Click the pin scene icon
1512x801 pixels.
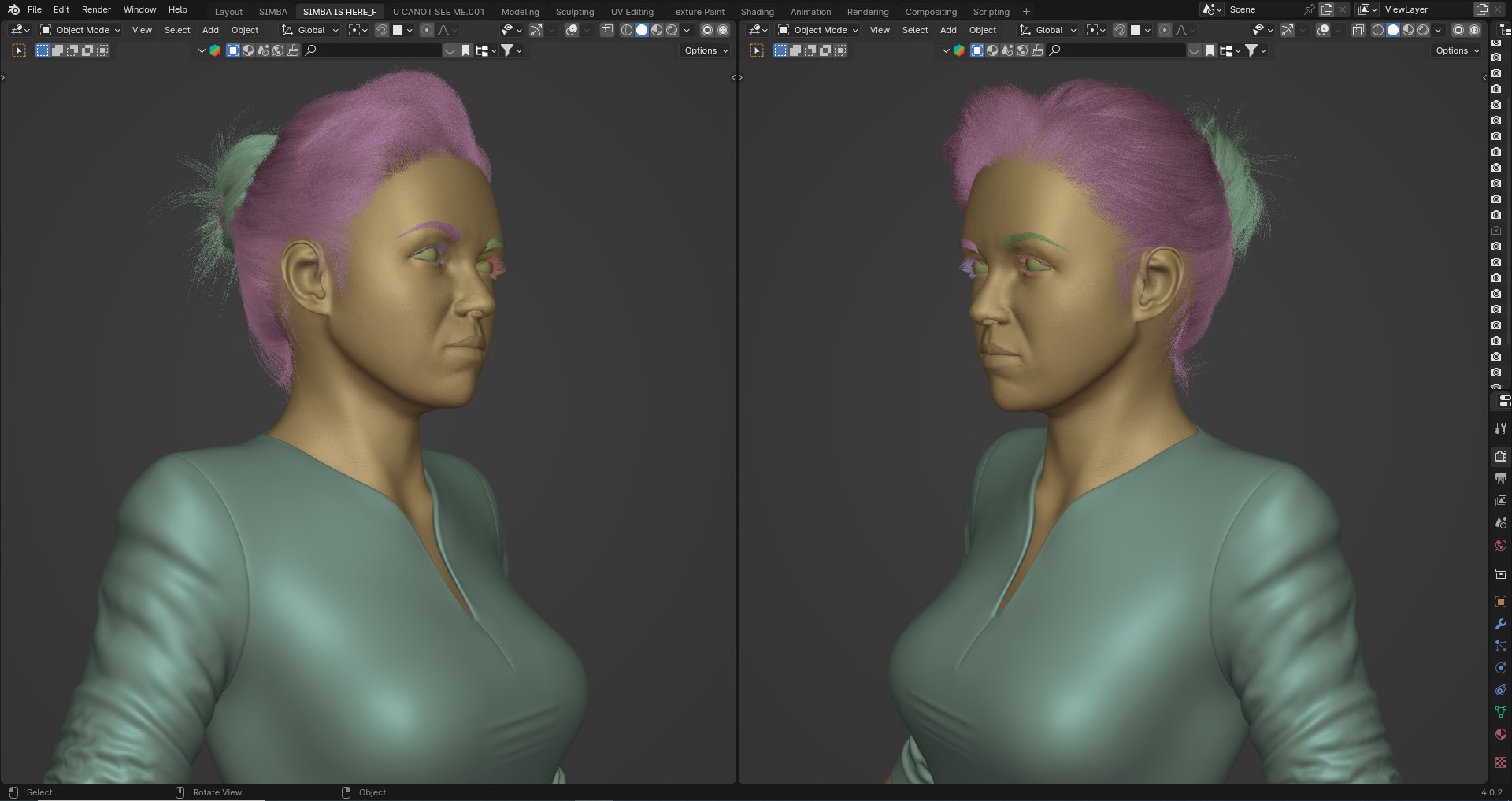[1310, 9]
